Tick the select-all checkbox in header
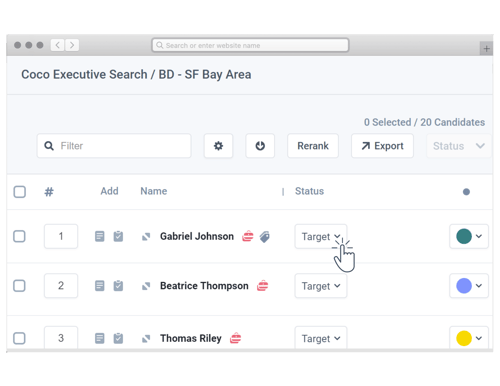The width and height of the screenshot is (500, 386). [20, 192]
